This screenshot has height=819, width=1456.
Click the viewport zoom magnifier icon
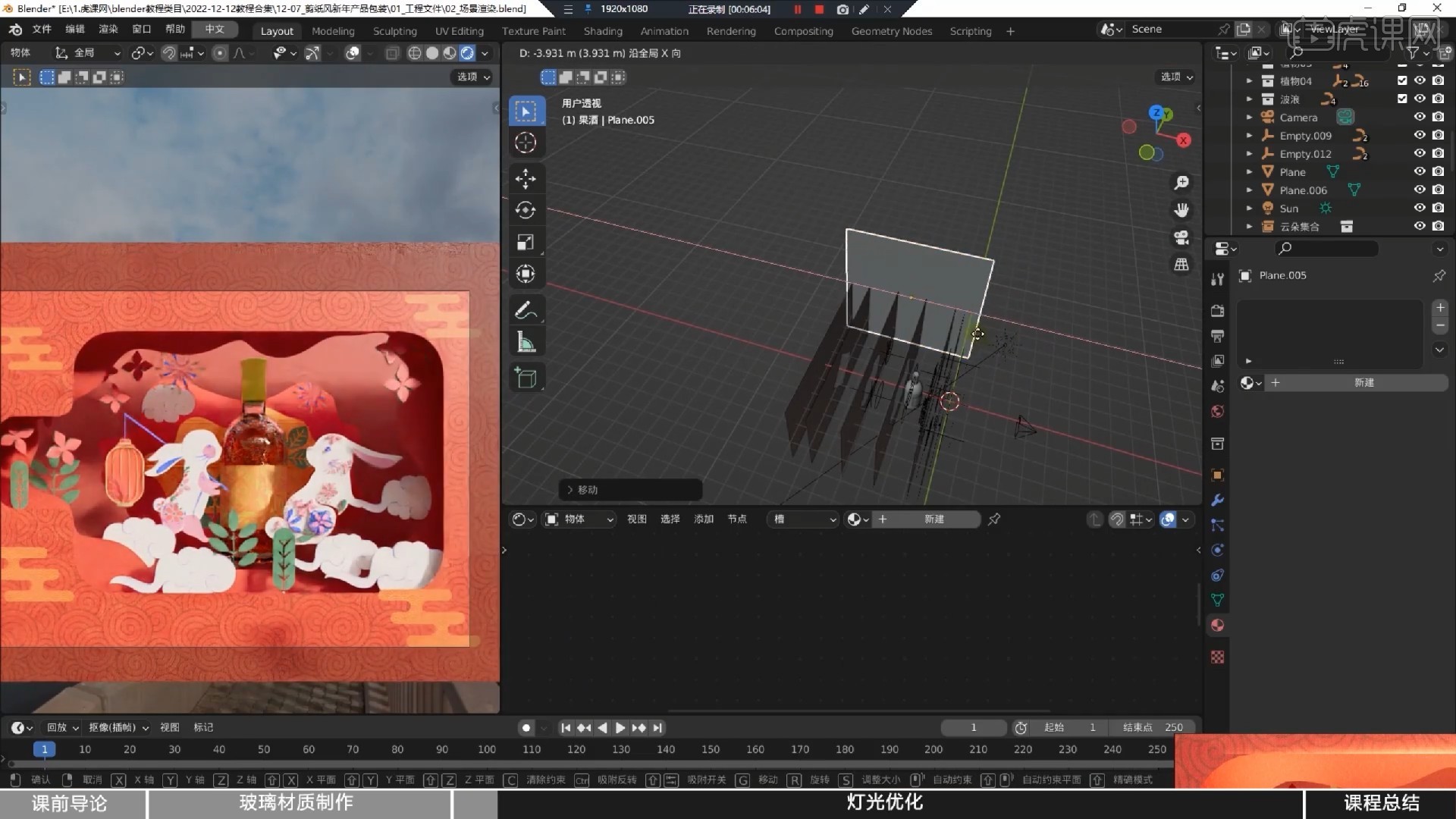(x=1181, y=183)
